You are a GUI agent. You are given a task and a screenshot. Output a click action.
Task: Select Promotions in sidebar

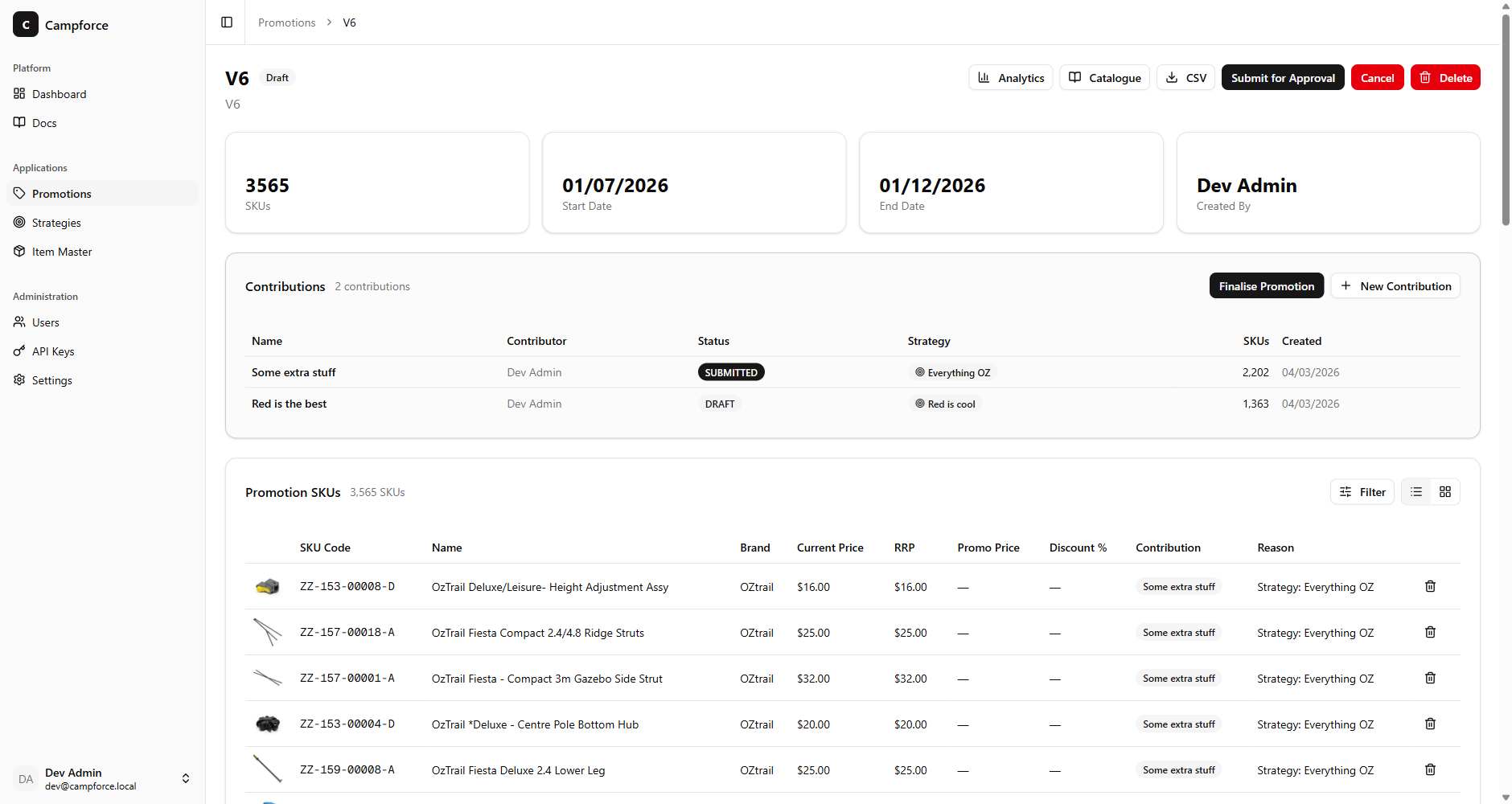click(103, 194)
